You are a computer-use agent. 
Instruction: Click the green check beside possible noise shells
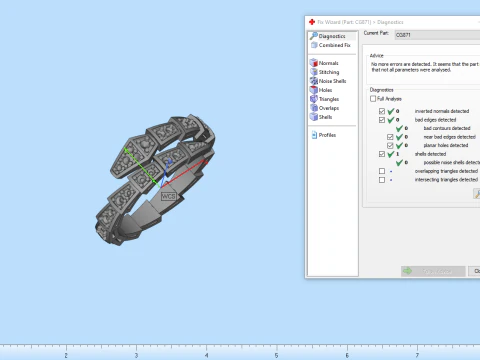pos(399,163)
